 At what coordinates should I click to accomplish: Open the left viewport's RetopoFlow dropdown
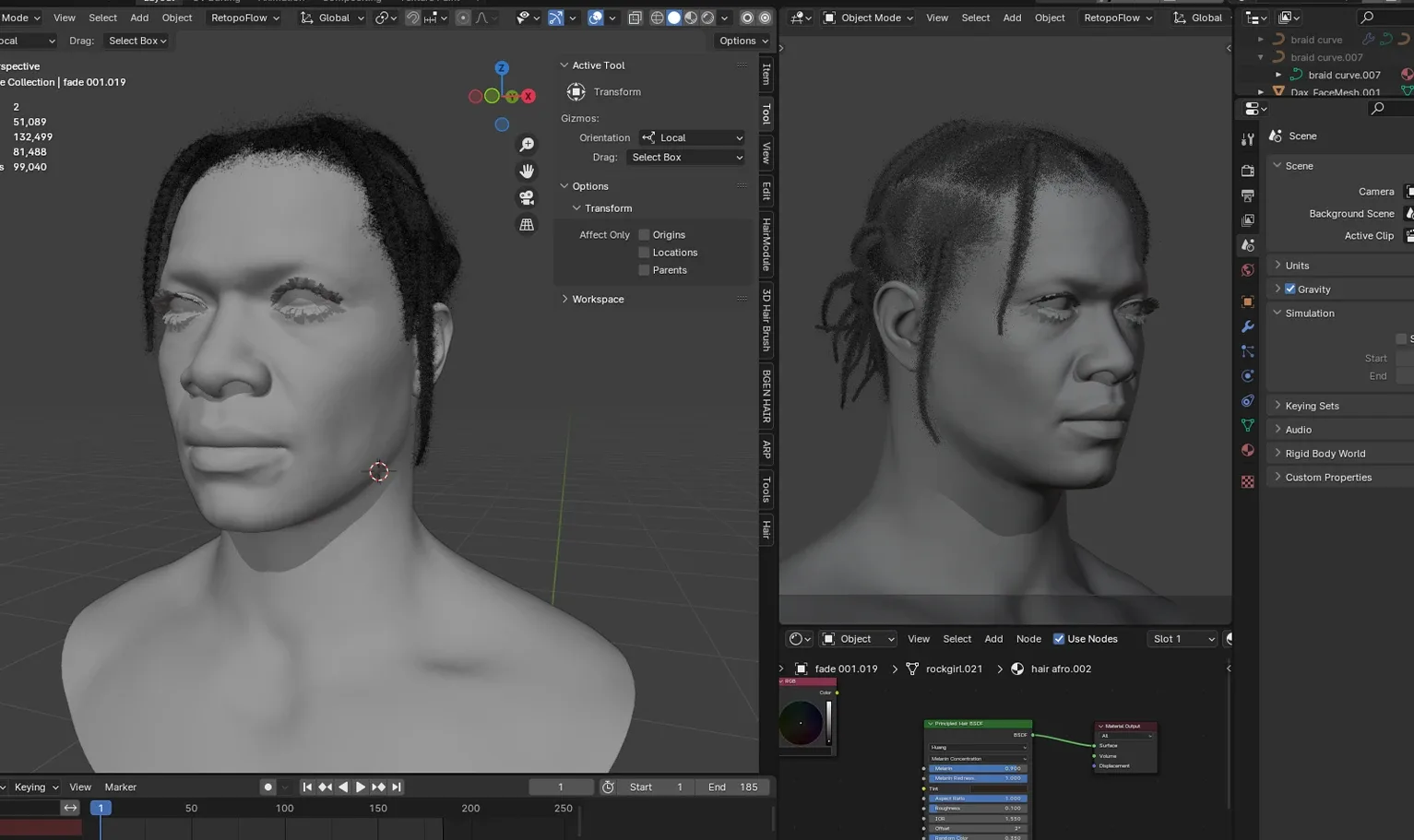(244, 18)
